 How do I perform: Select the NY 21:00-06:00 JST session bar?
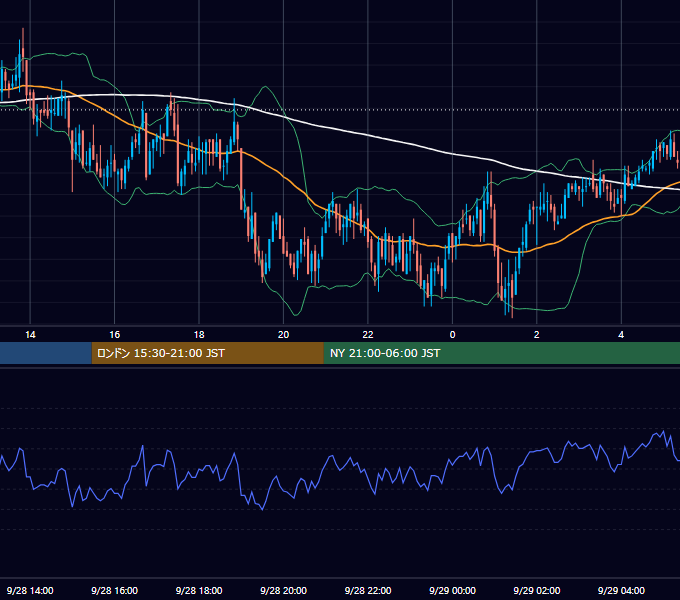502,353
